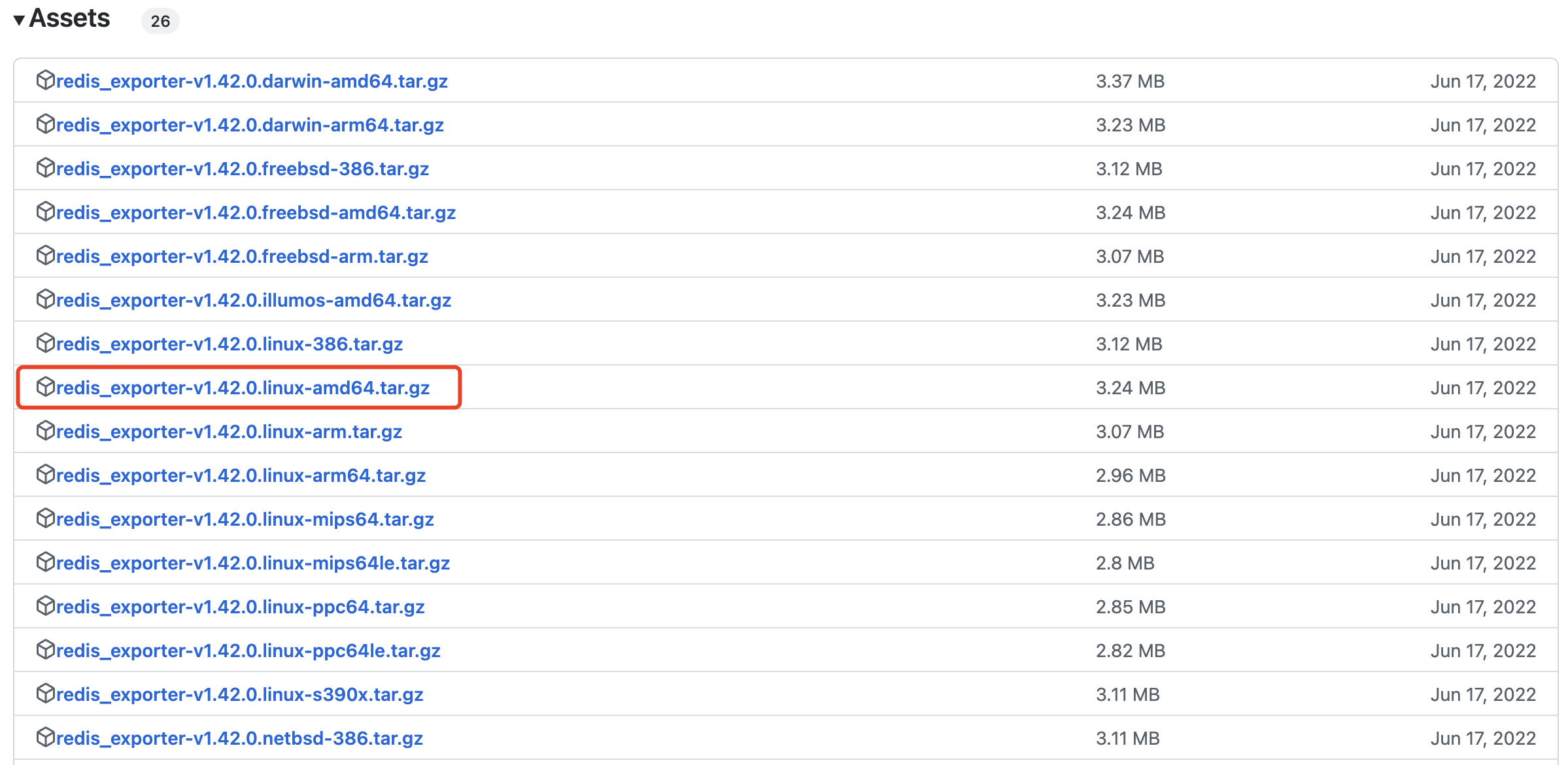
Task: Download redis_exporter freebsd-amd64 tarball
Action: click(256, 212)
